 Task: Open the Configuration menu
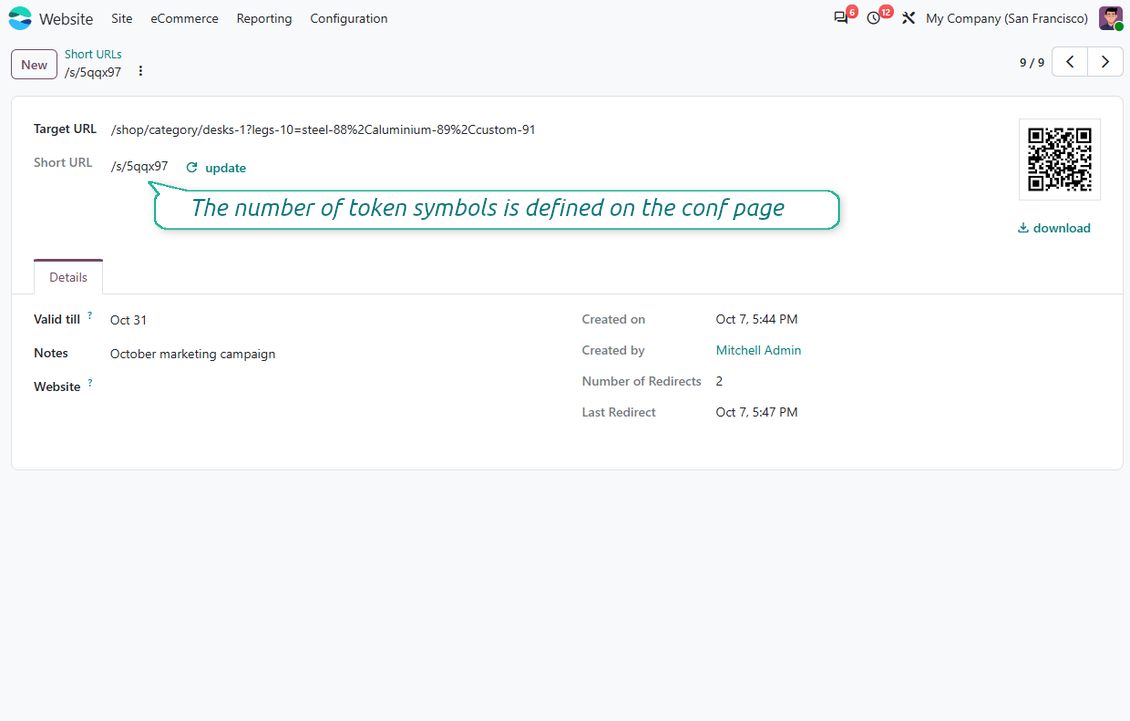[x=349, y=19]
